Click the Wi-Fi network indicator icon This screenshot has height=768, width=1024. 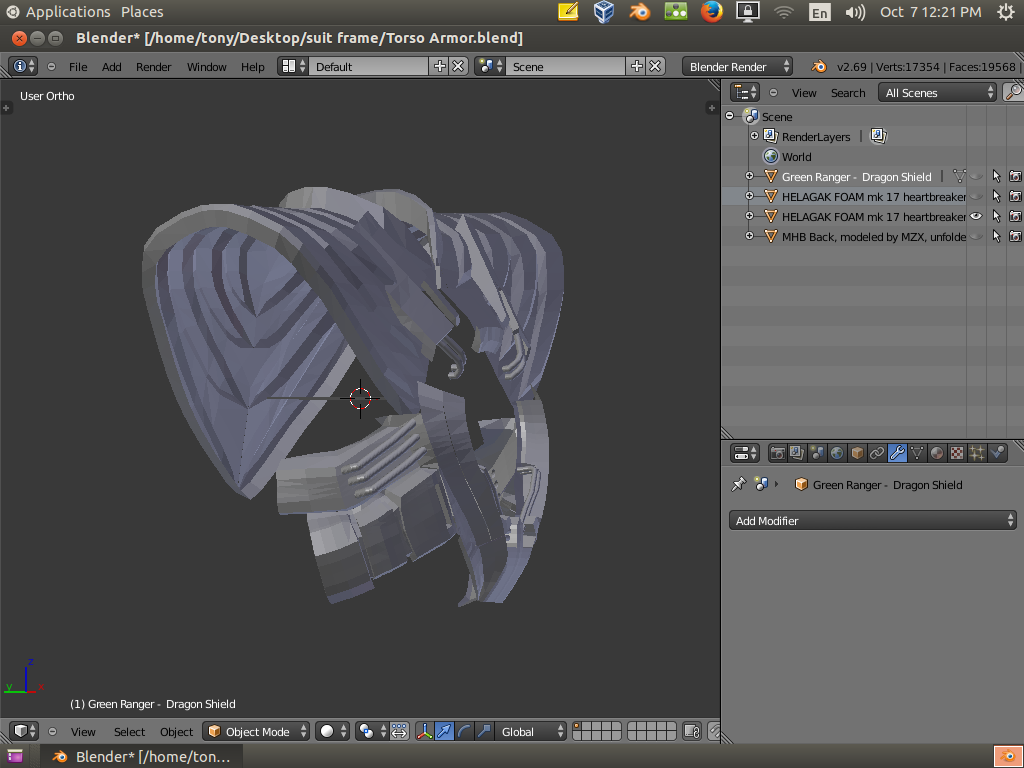783,12
